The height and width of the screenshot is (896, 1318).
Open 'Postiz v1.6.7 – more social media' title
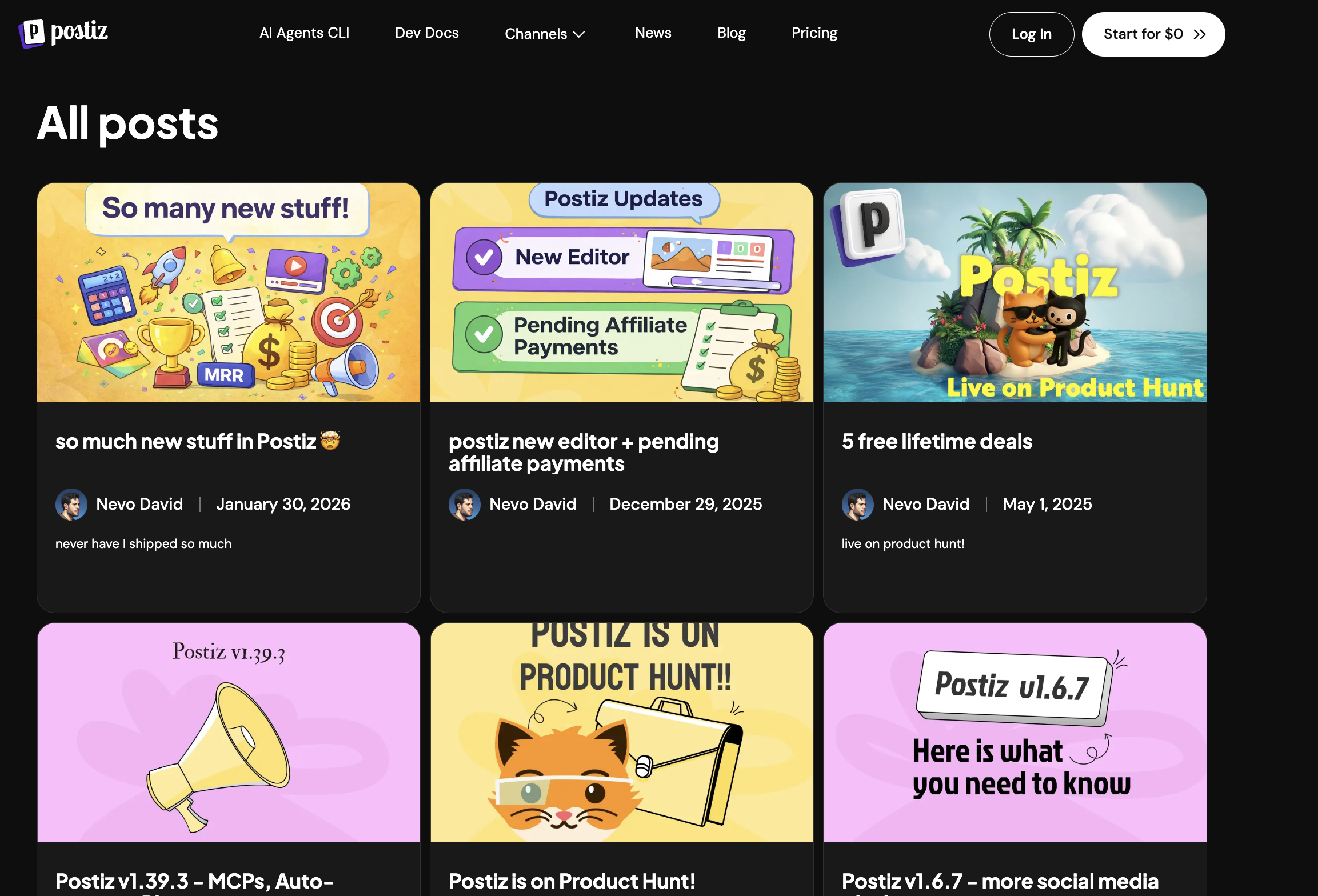pyautogui.click(x=1000, y=881)
